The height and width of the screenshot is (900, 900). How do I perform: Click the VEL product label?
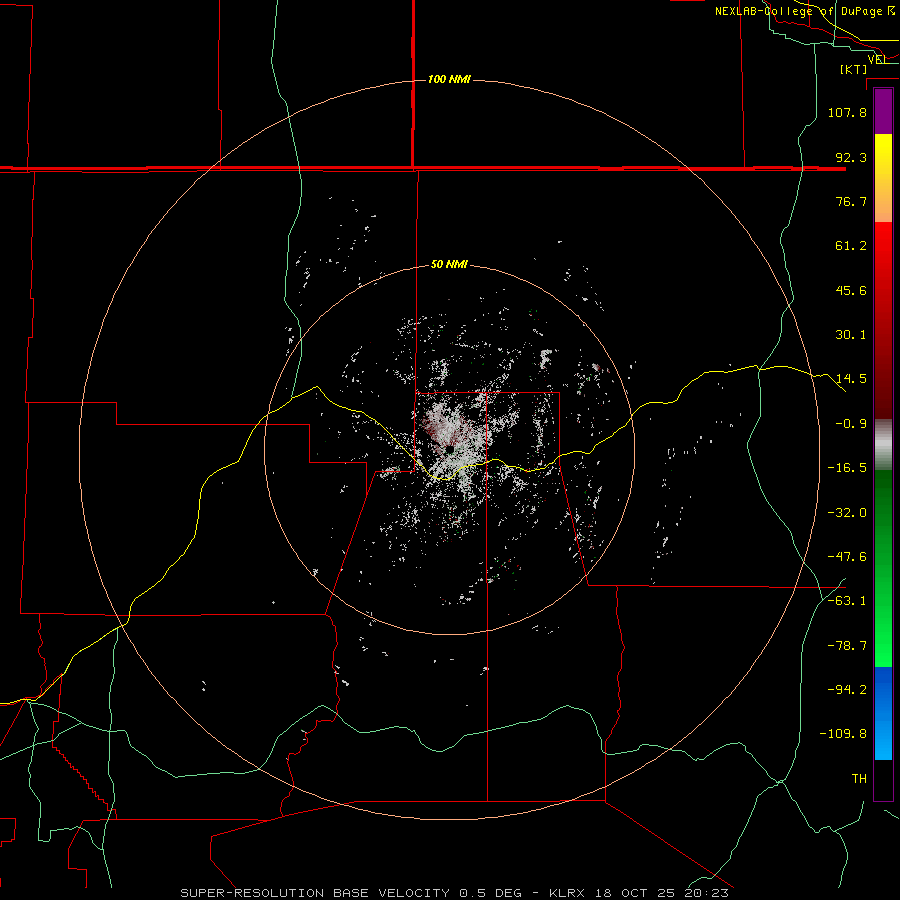point(877,59)
